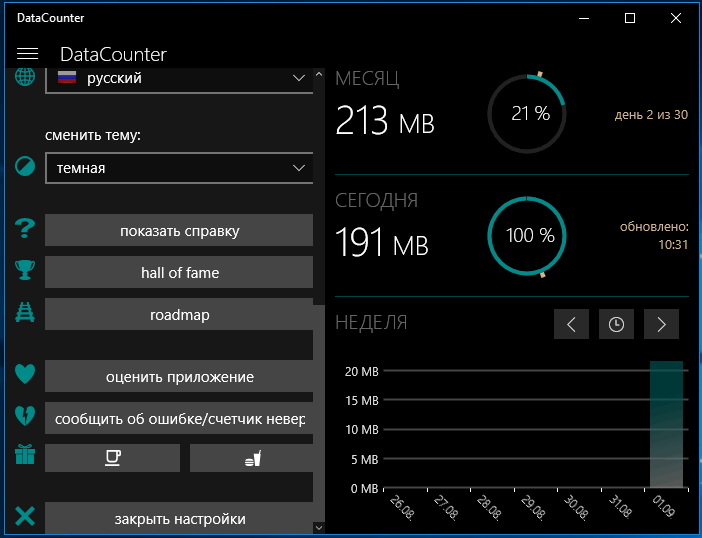Click the 213 MB monthly value

coord(385,120)
